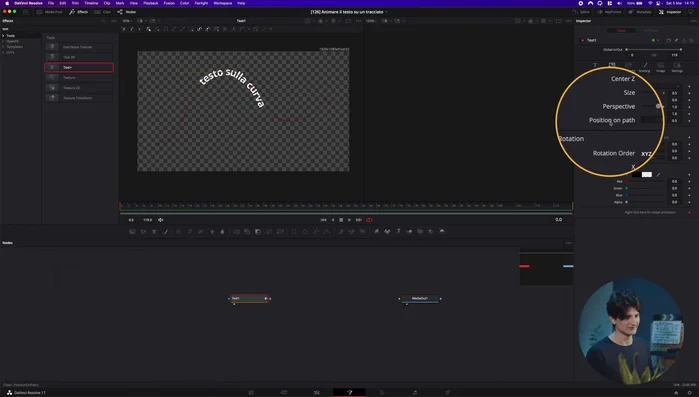Toggle the keyframe dot for the Alpha value
This screenshot has height=397, width=699.
(689, 202)
